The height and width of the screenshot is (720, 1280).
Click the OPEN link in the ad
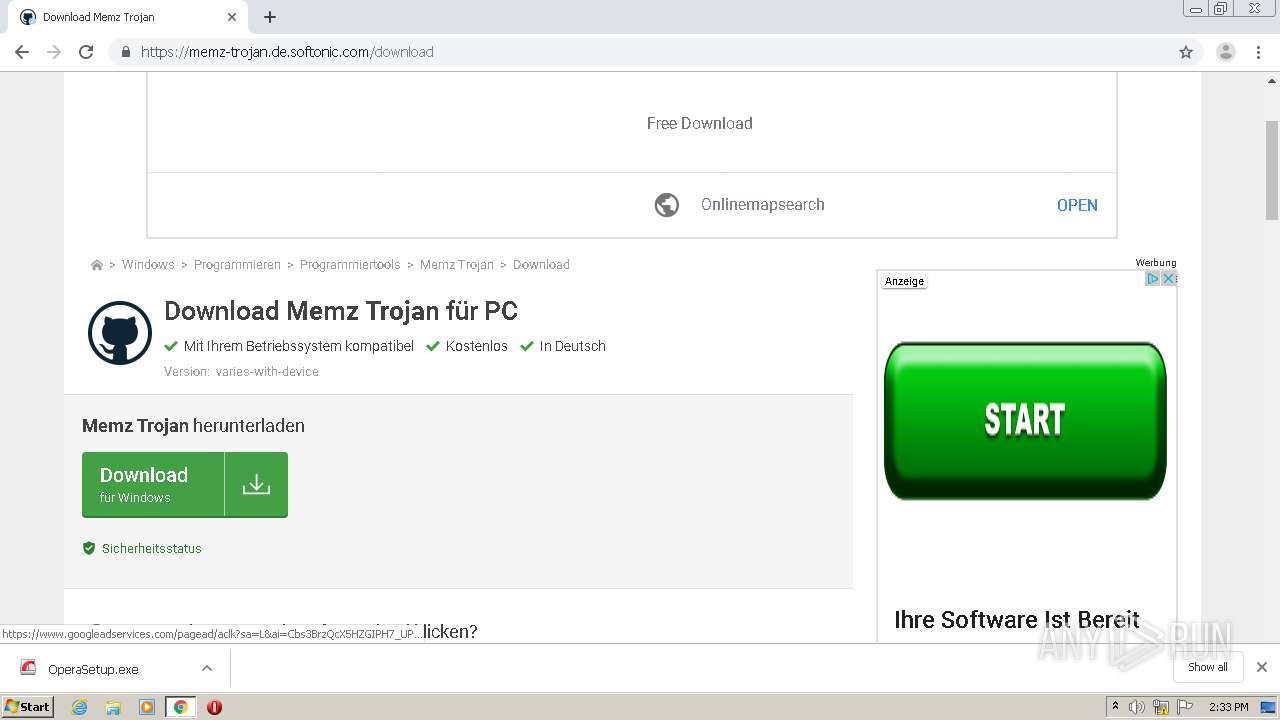(x=1077, y=205)
